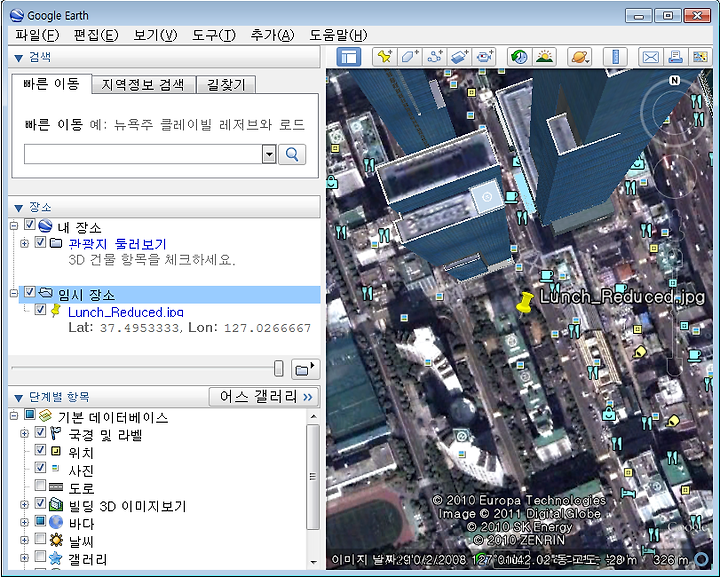The width and height of the screenshot is (720, 577).
Task: Expand the 국경 및 라벨 tree node
Action: [x=24, y=433]
